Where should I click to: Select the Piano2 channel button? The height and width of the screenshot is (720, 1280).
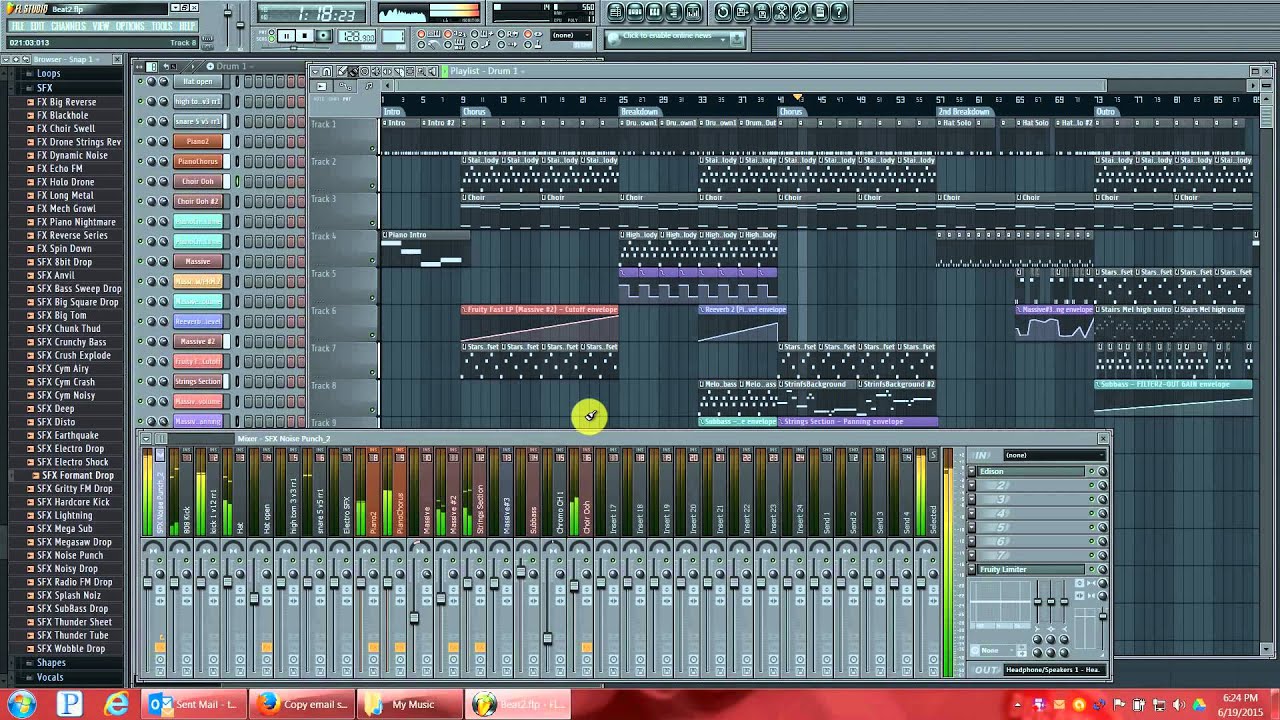[x=197, y=141]
